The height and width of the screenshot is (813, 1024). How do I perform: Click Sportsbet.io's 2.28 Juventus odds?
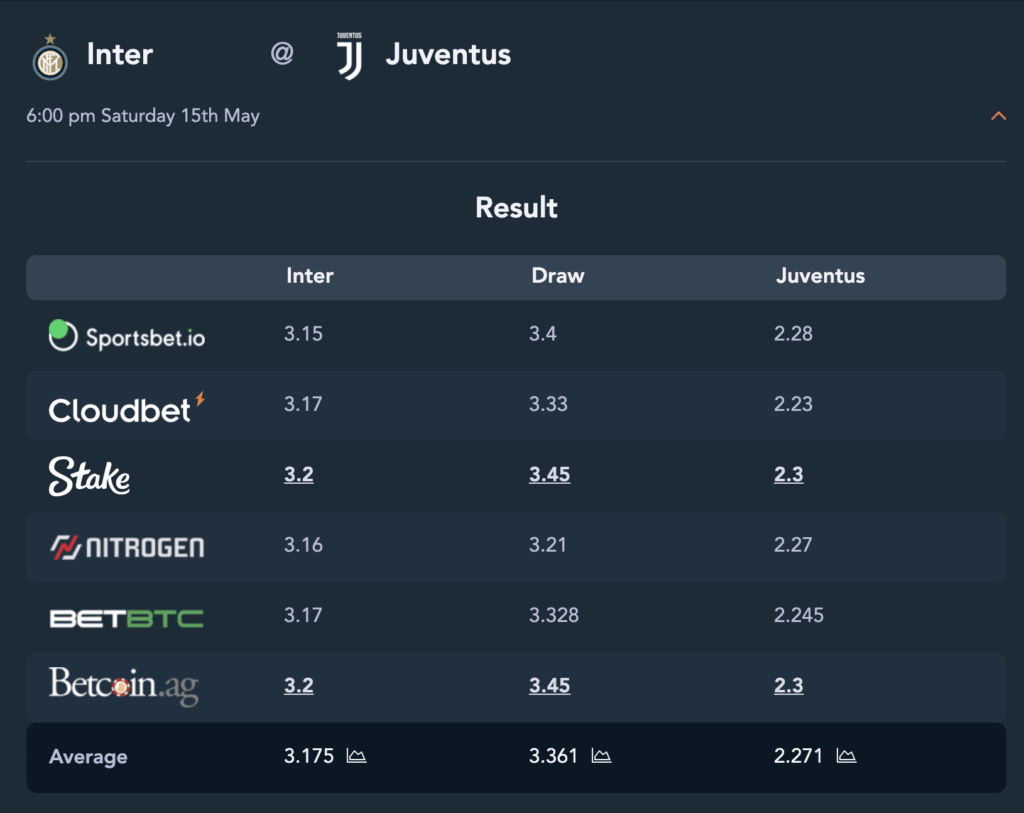point(793,334)
